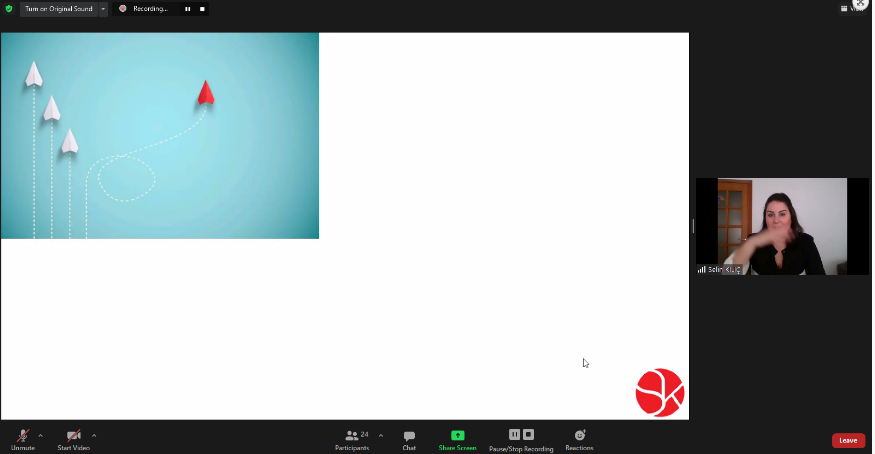This screenshot has width=875, height=454.
Task: Turn on Original Sound
Action: click(x=58, y=9)
